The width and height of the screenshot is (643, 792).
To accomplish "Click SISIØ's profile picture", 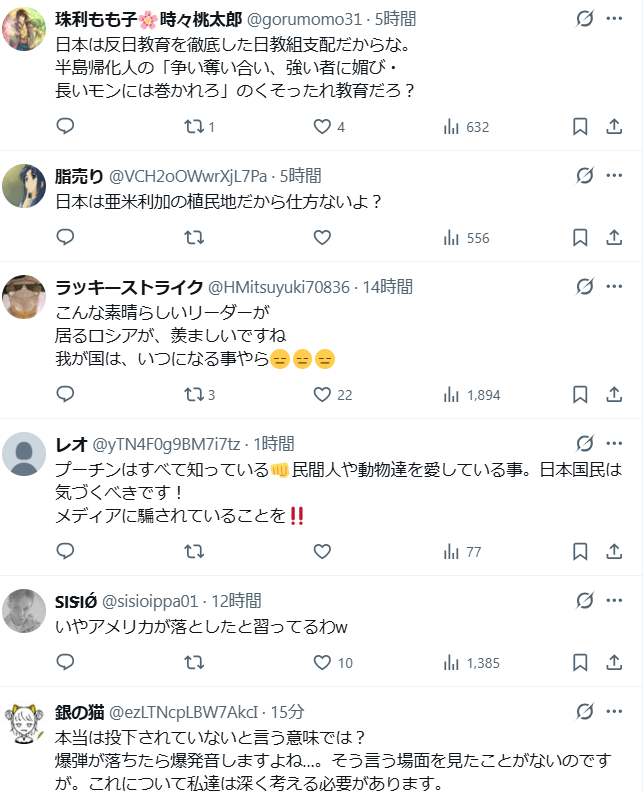I will [x=25, y=610].
